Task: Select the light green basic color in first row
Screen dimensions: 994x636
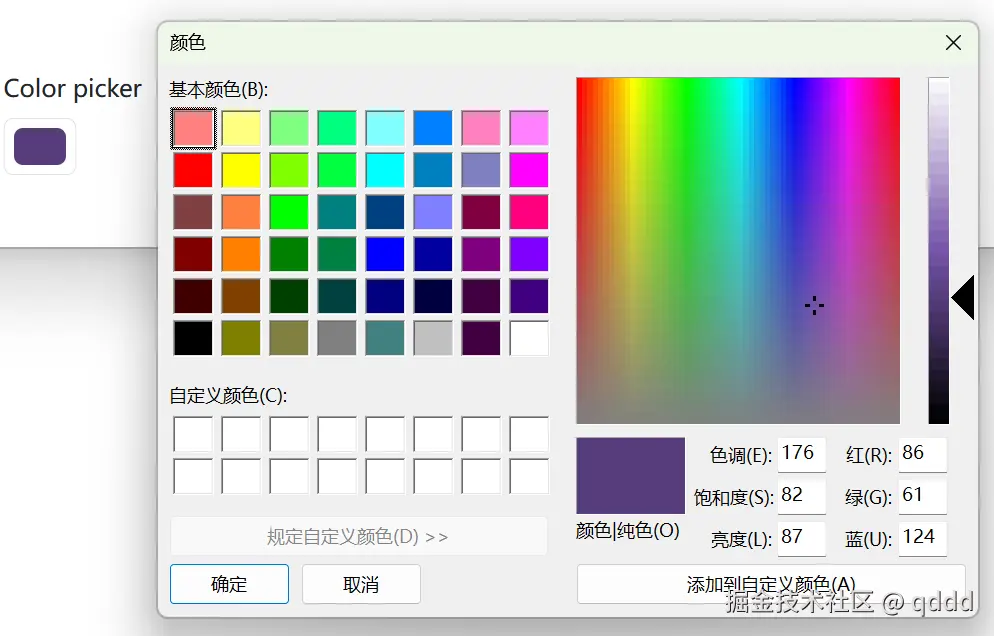Action: 289,128
